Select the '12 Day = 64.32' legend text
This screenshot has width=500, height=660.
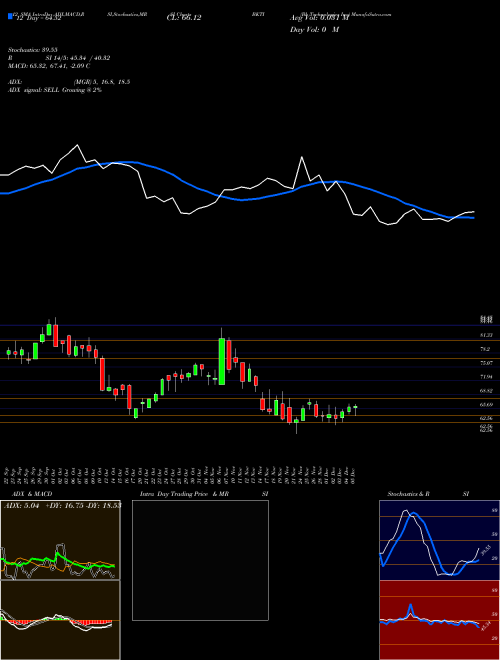point(38,18)
